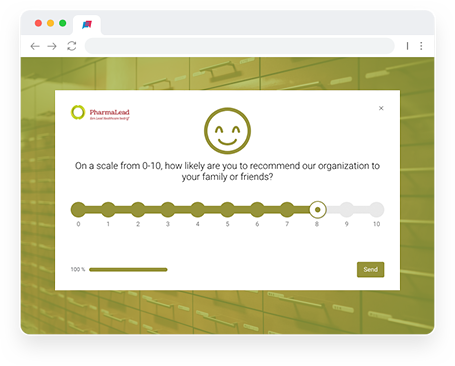Open the browser three-dot menu
The height and width of the screenshot is (366, 455).
coord(421,46)
